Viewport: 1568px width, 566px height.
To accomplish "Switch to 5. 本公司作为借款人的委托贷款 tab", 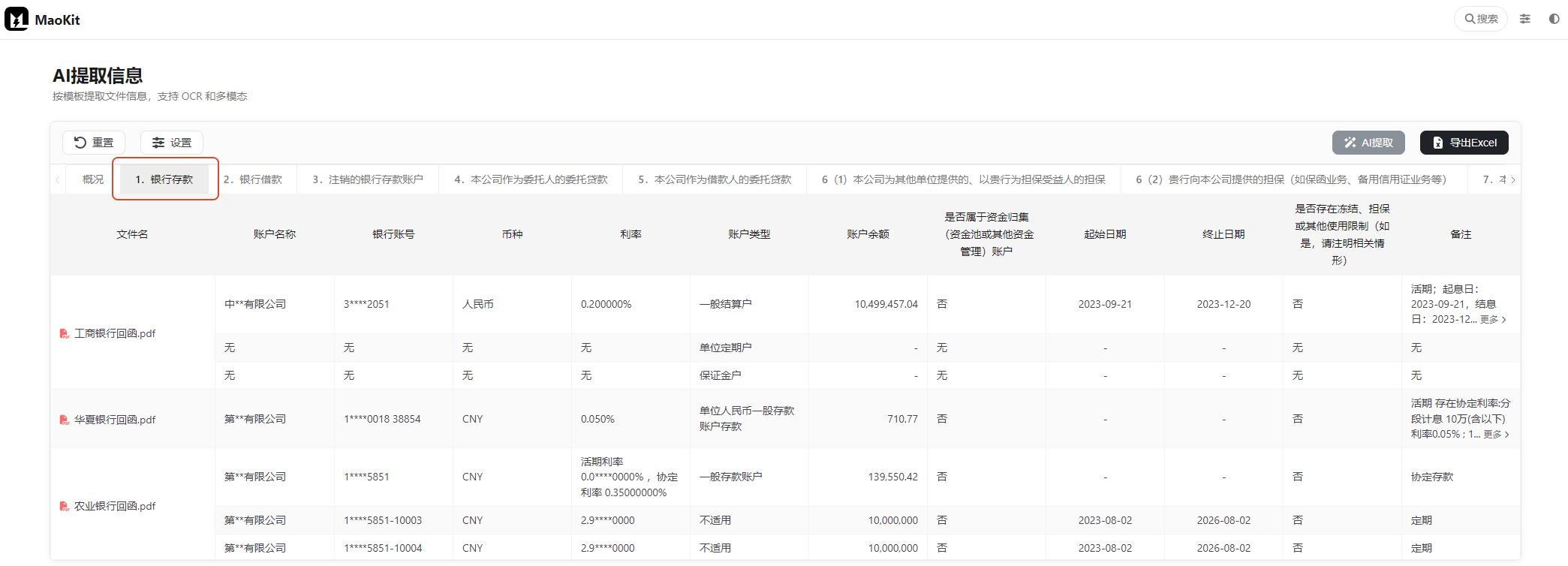I will tap(715, 179).
